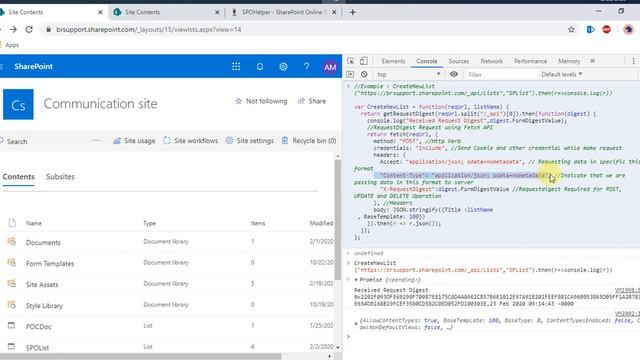Screen dimensions: 640x360
Task: Go forward in browser history
Action: click(x=13, y=29)
